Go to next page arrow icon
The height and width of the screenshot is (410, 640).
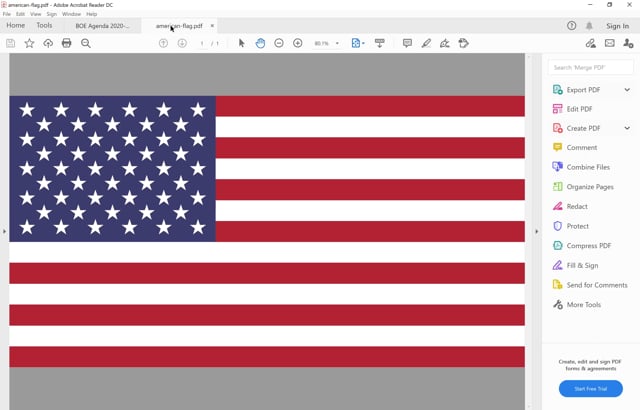tap(182, 43)
